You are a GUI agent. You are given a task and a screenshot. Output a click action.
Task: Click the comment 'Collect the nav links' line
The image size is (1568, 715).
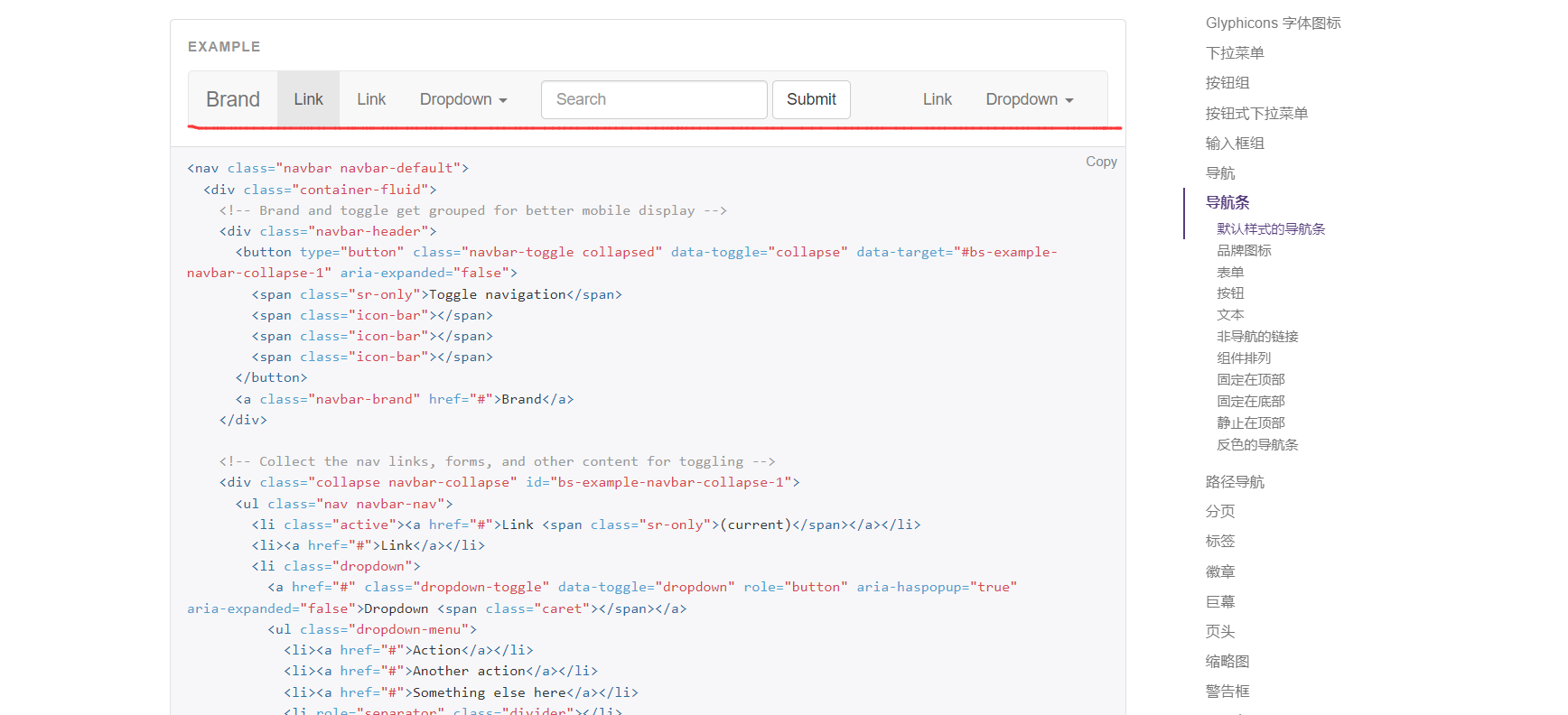(497, 462)
